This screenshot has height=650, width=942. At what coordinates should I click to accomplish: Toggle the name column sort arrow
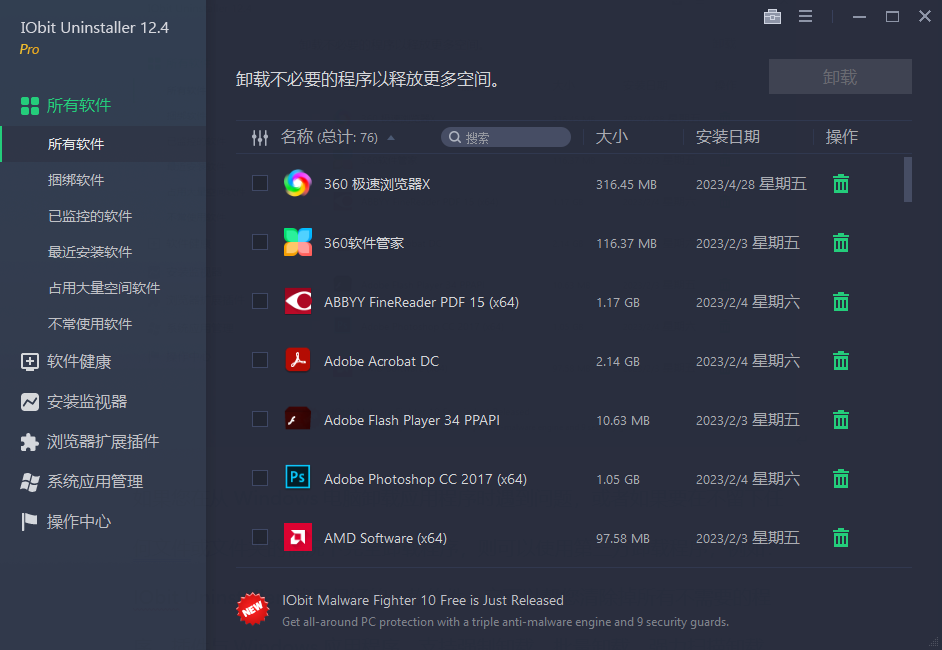(x=391, y=138)
